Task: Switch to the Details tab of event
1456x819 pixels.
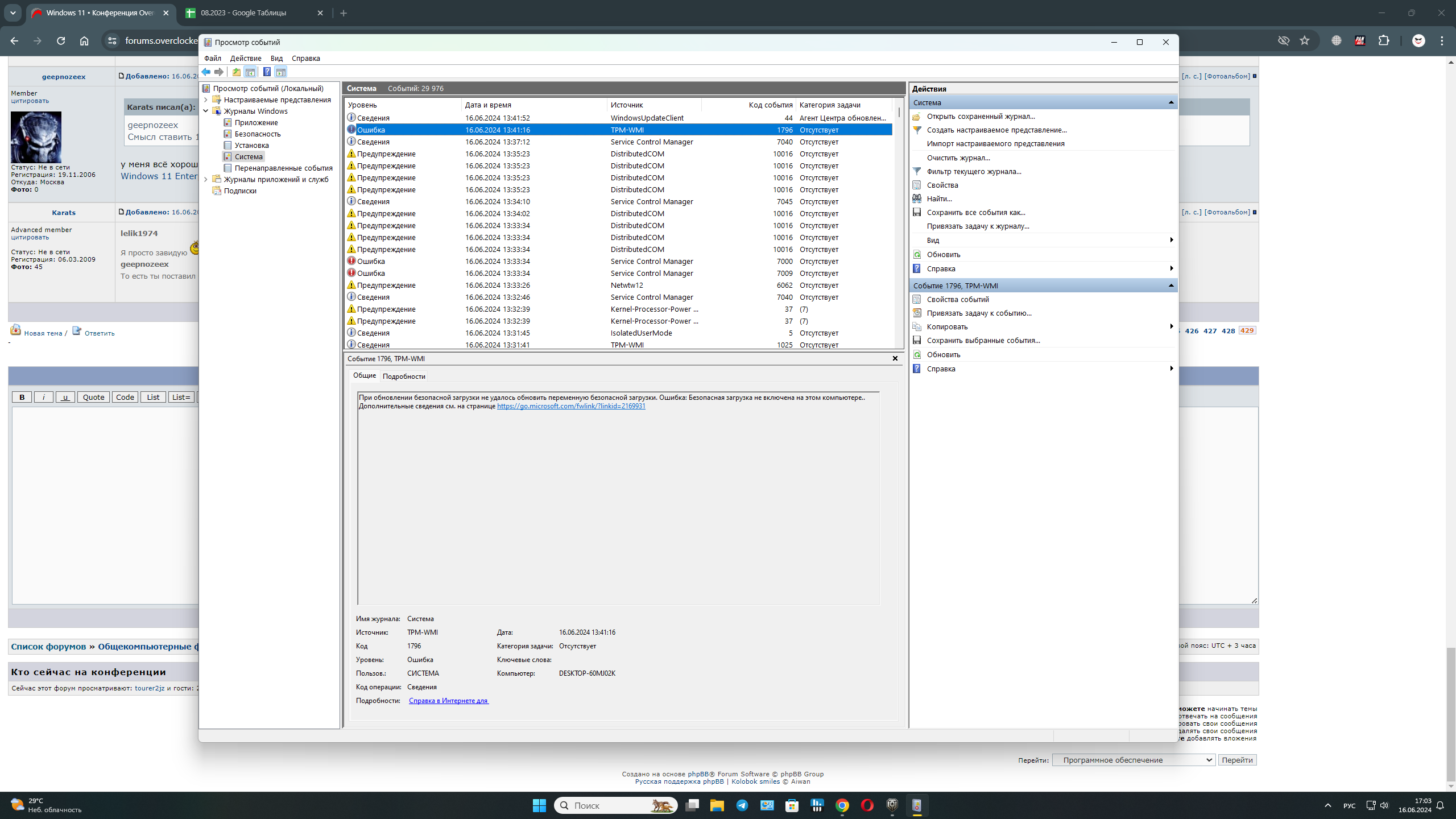Action: pos(404,376)
